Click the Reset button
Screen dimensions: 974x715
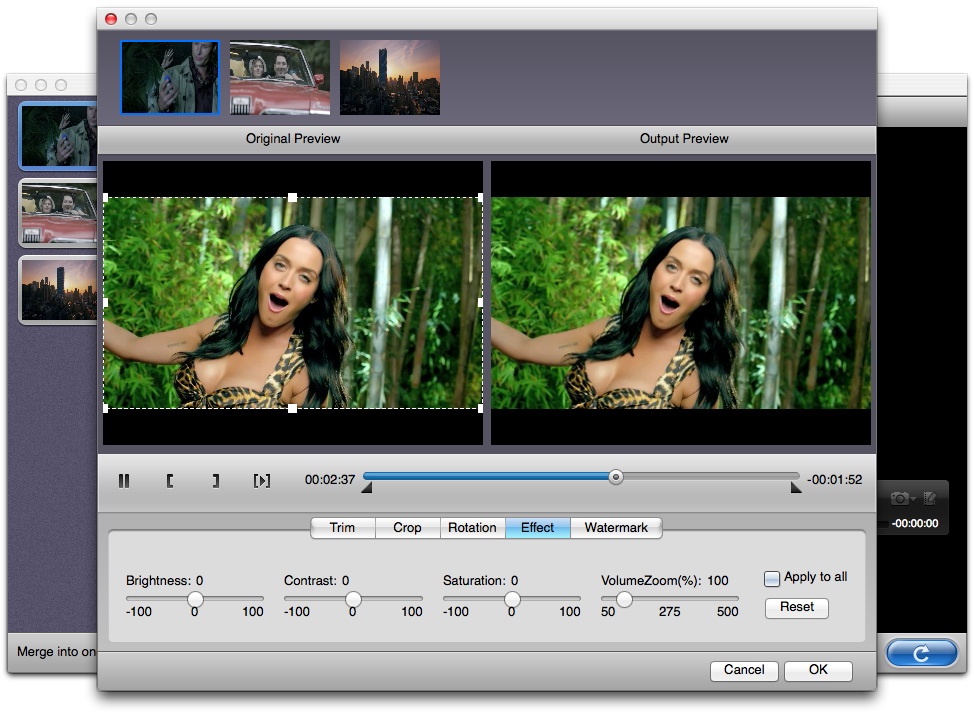797,607
